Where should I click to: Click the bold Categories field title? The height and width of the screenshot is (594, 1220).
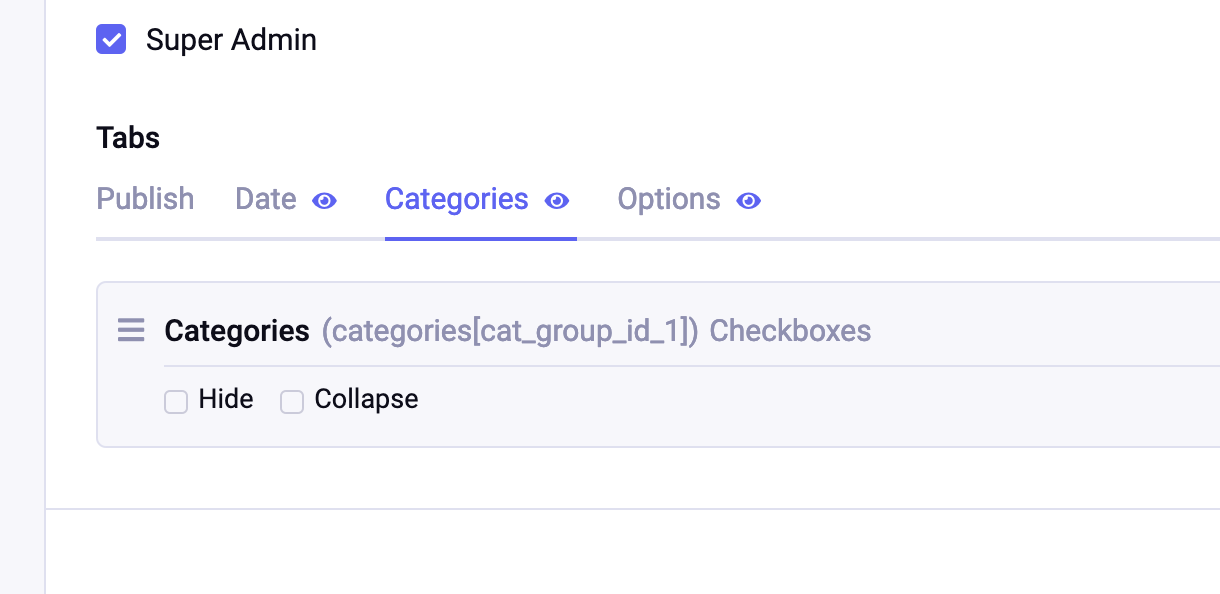pyautogui.click(x=237, y=331)
